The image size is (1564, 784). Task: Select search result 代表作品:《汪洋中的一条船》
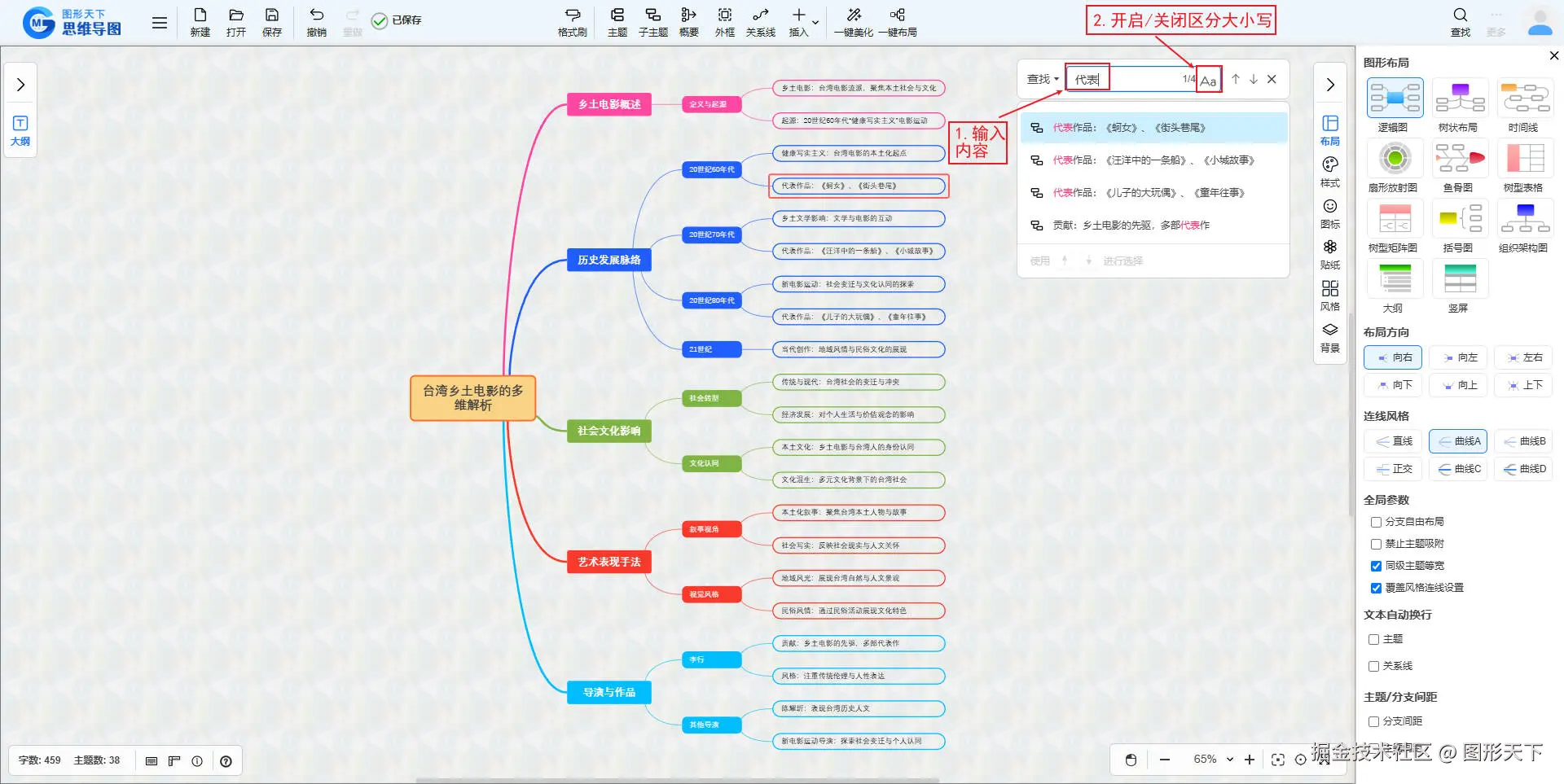1153,160
